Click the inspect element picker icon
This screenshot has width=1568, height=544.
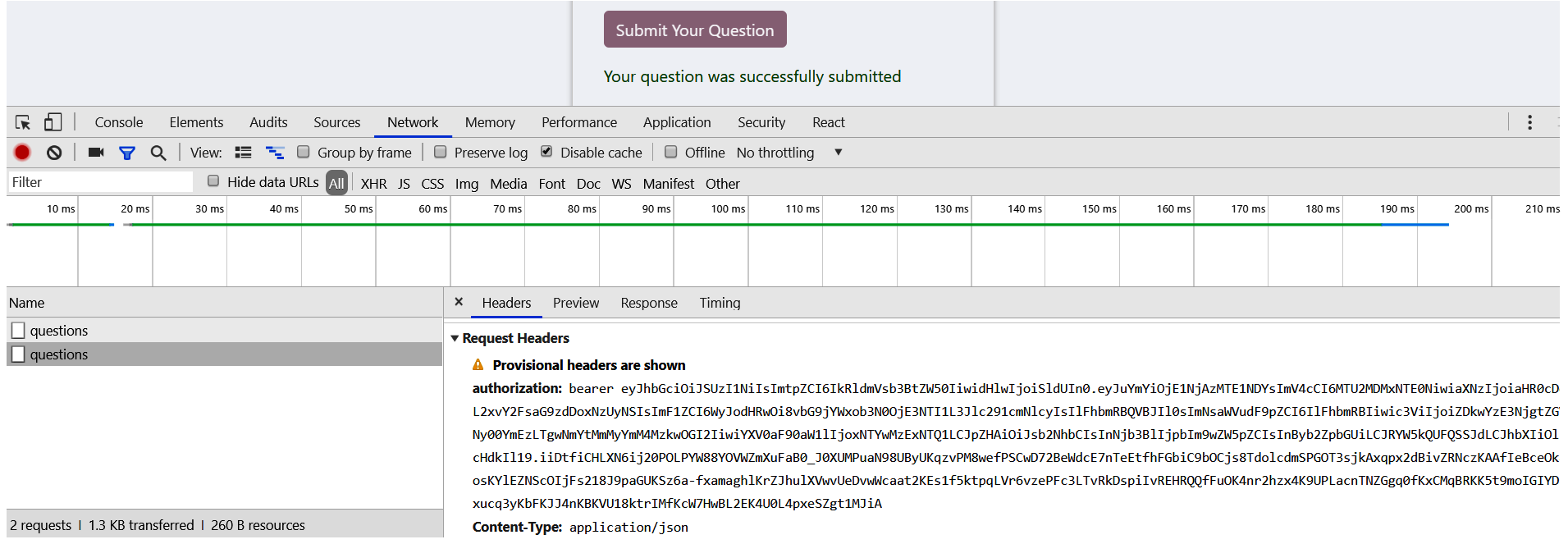click(x=23, y=122)
